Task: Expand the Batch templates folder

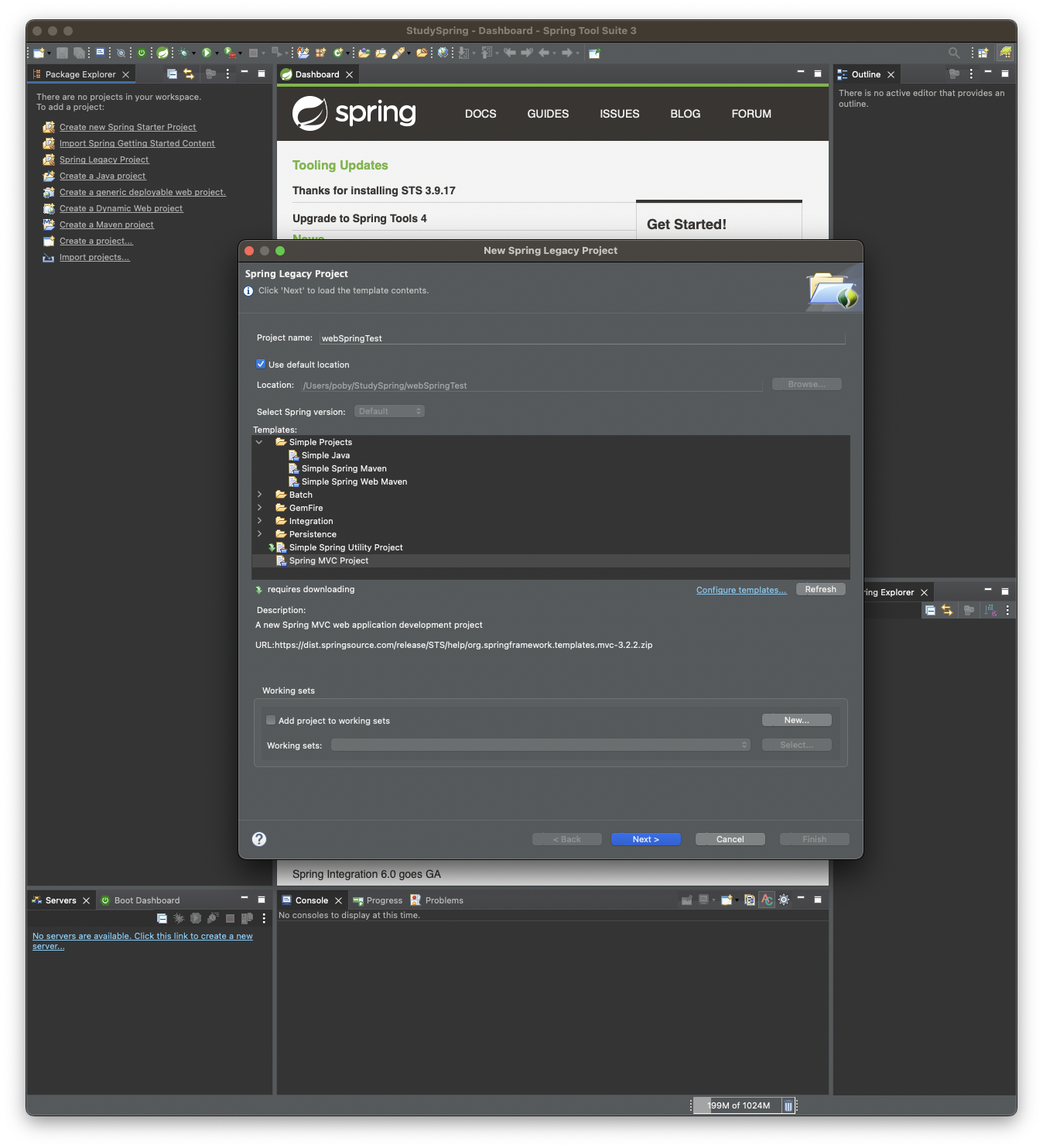Action: [259, 495]
